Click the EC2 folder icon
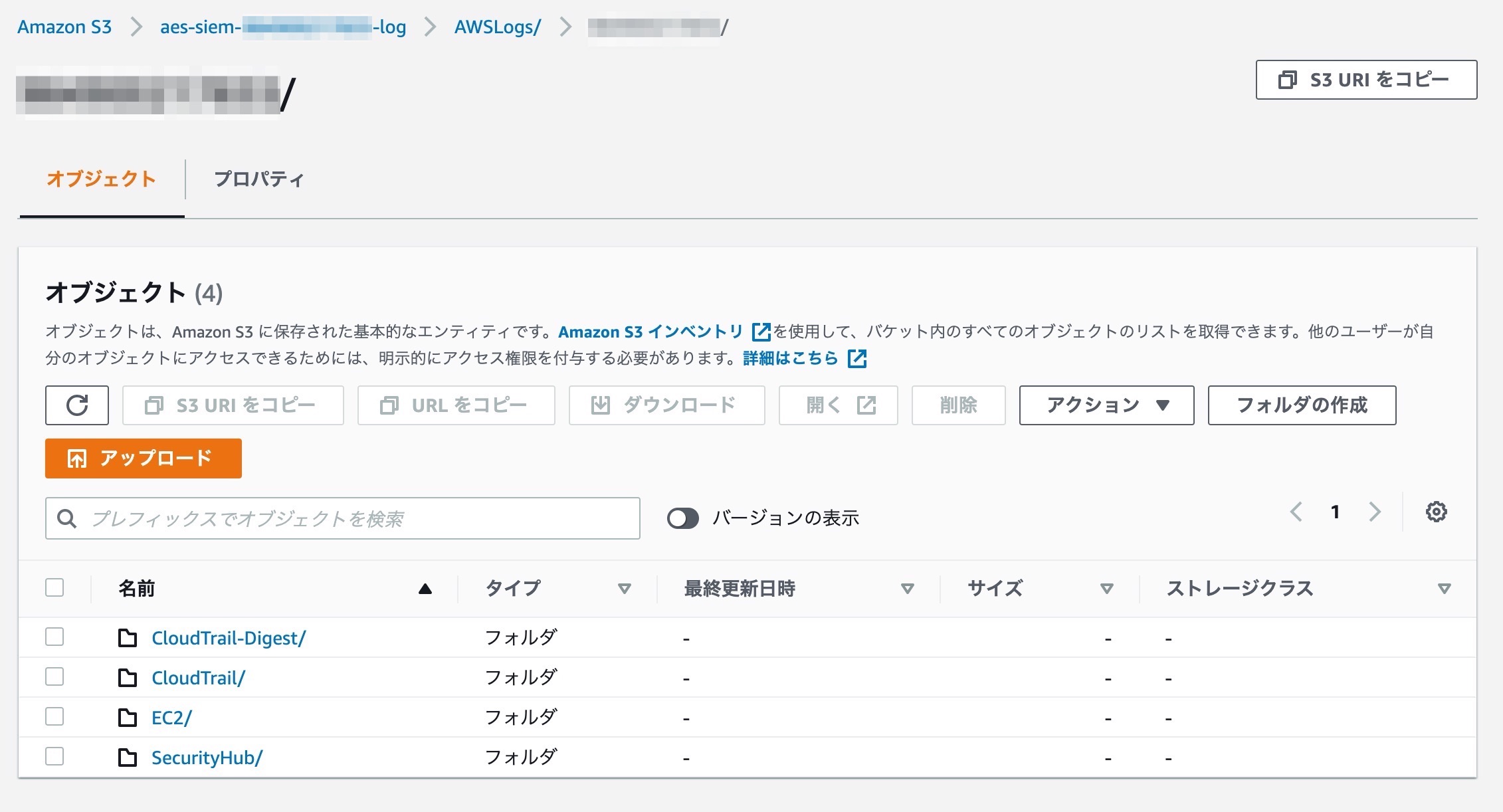This screenshot has height=812, width=1503. click(x=128, y=718)
